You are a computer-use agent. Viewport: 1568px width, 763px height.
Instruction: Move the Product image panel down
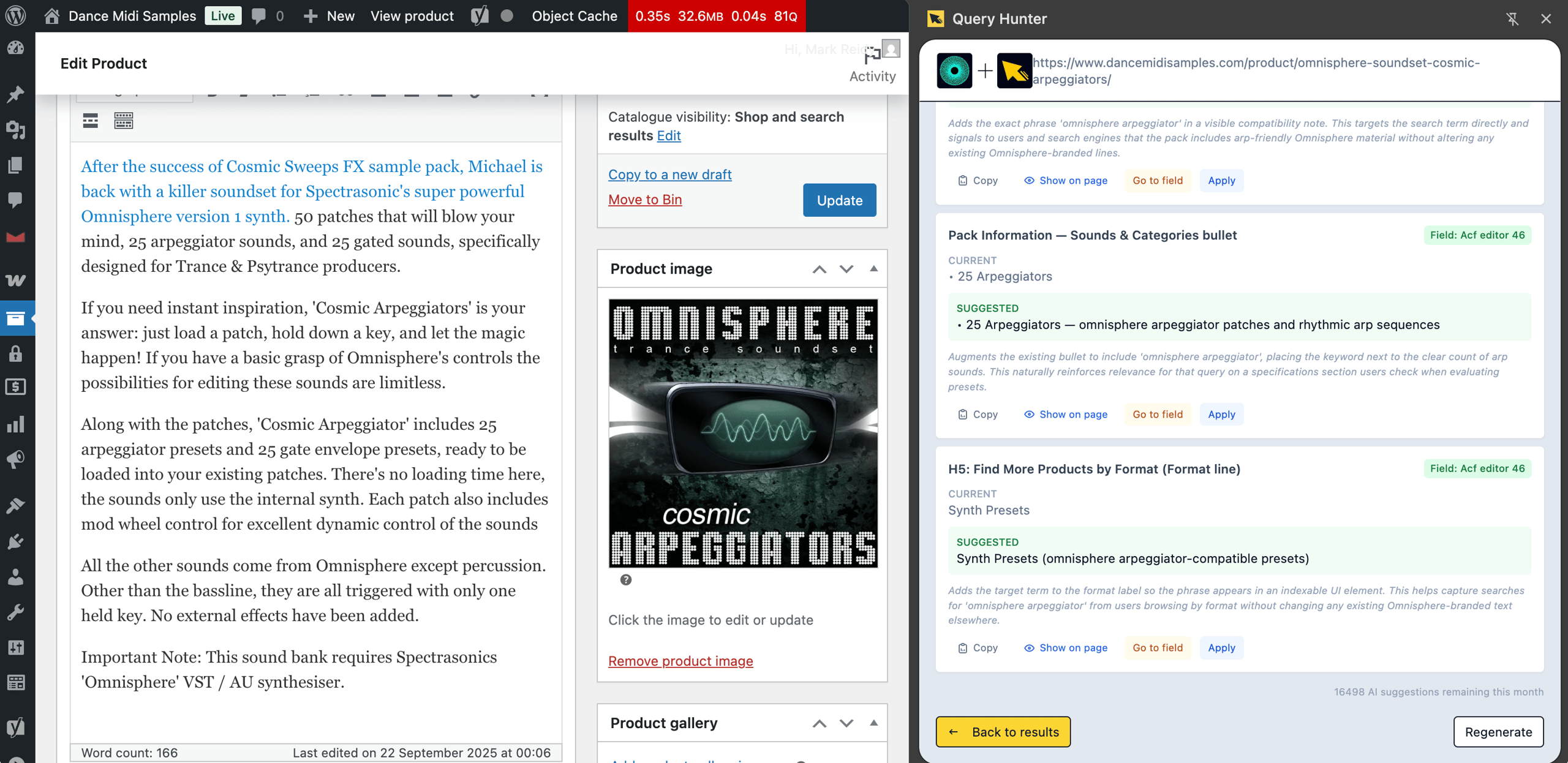point(846,269)
